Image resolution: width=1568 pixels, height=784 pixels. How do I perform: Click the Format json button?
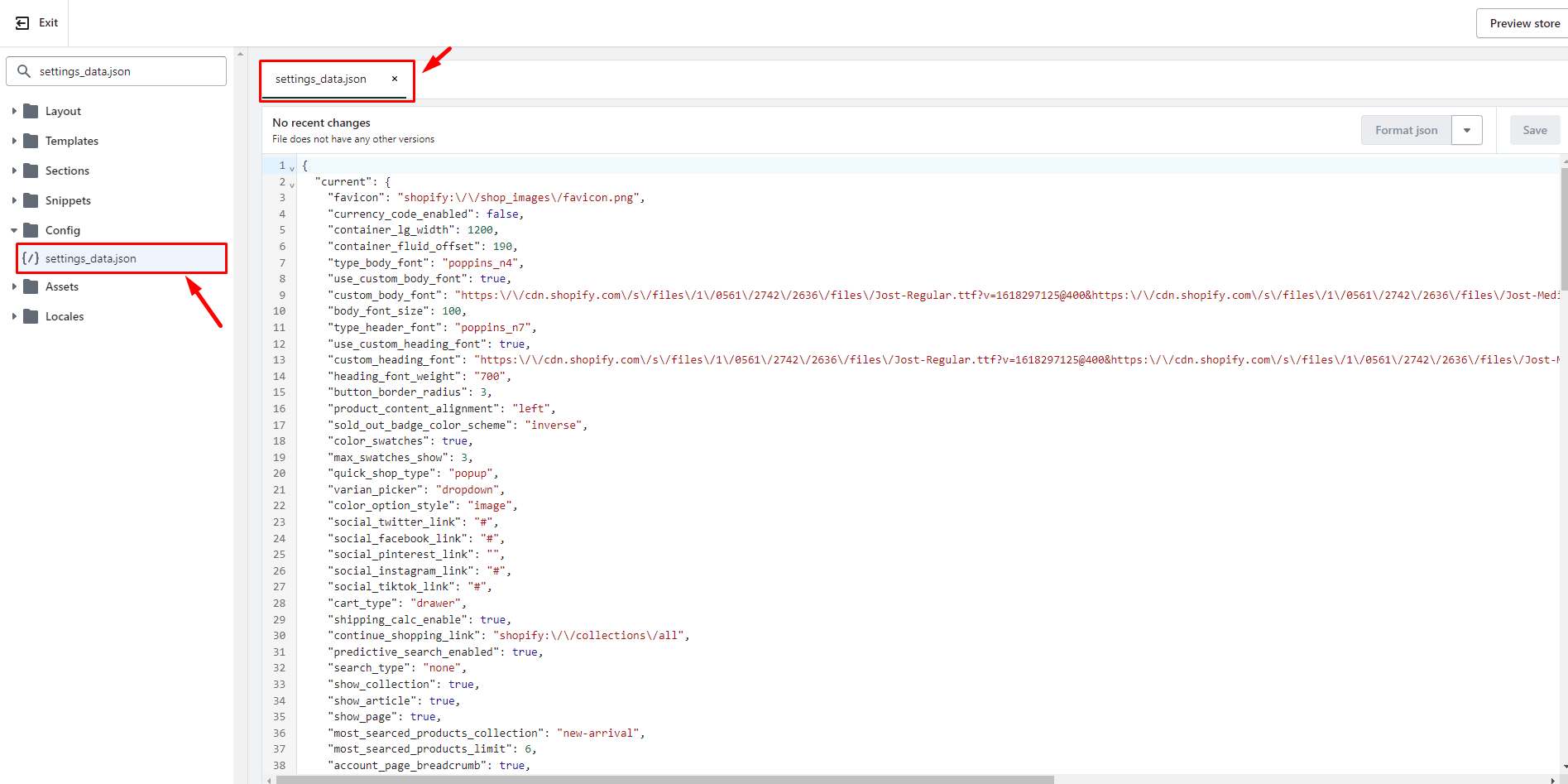[x=1406, y=130]
